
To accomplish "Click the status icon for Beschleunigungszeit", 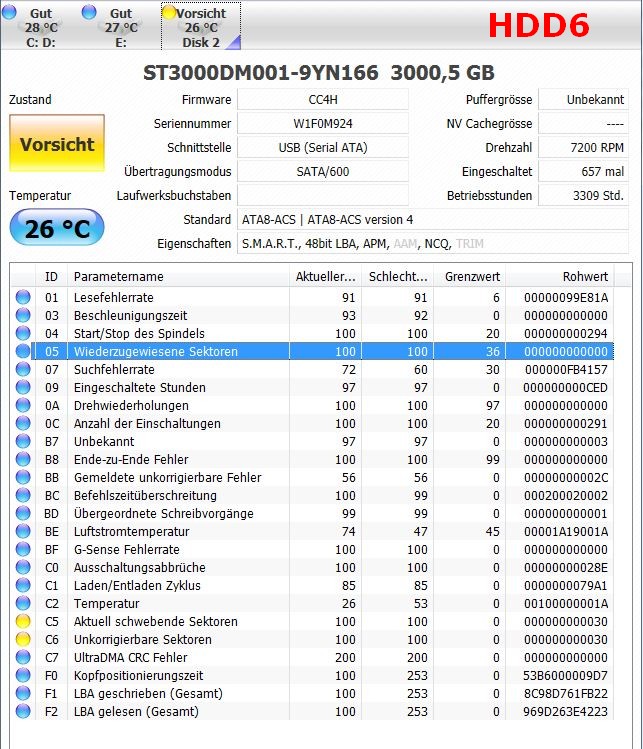I will [x=23, y=315].
